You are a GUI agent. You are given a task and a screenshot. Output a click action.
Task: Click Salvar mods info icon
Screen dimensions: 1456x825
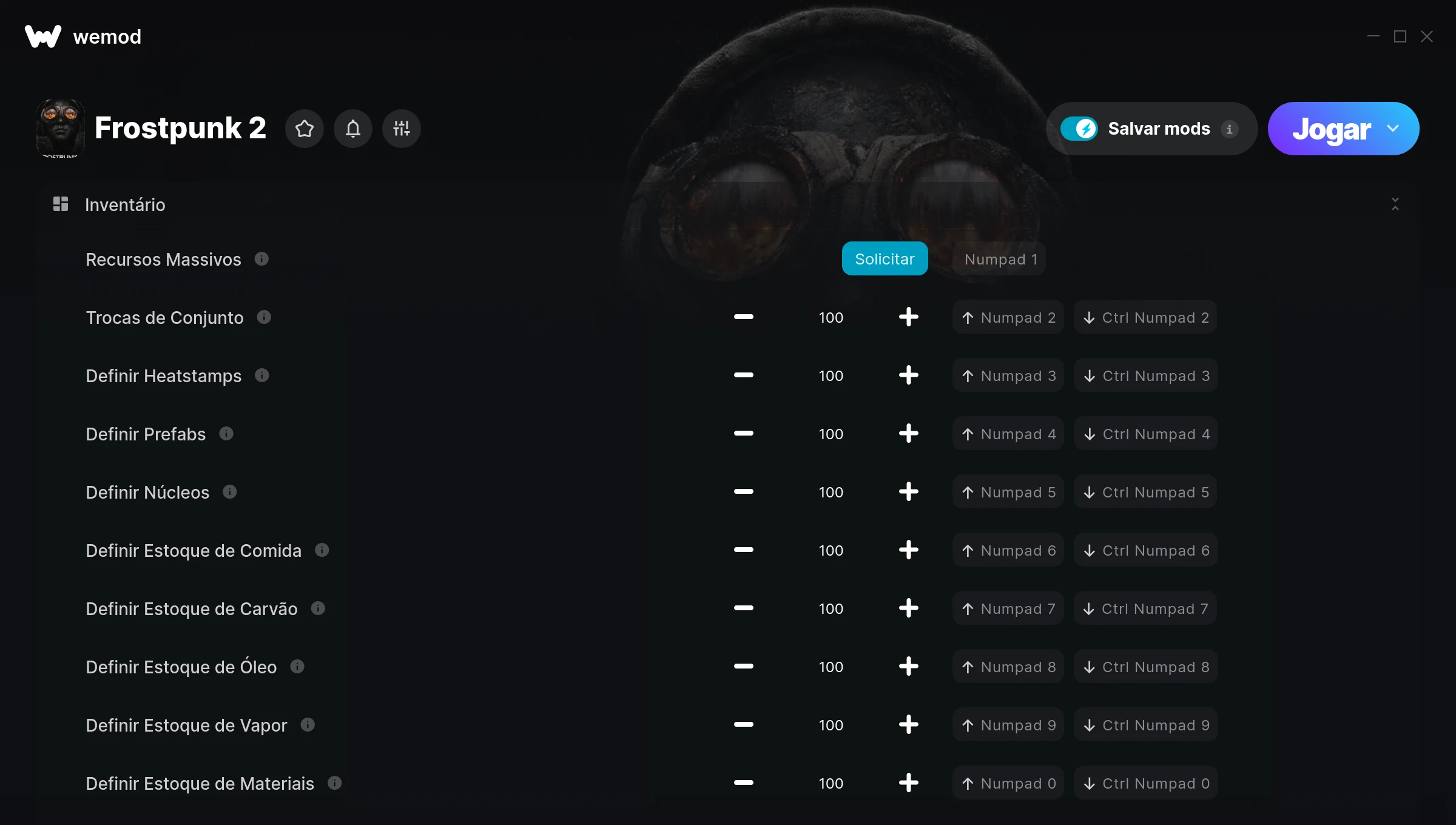[1230, 129]
